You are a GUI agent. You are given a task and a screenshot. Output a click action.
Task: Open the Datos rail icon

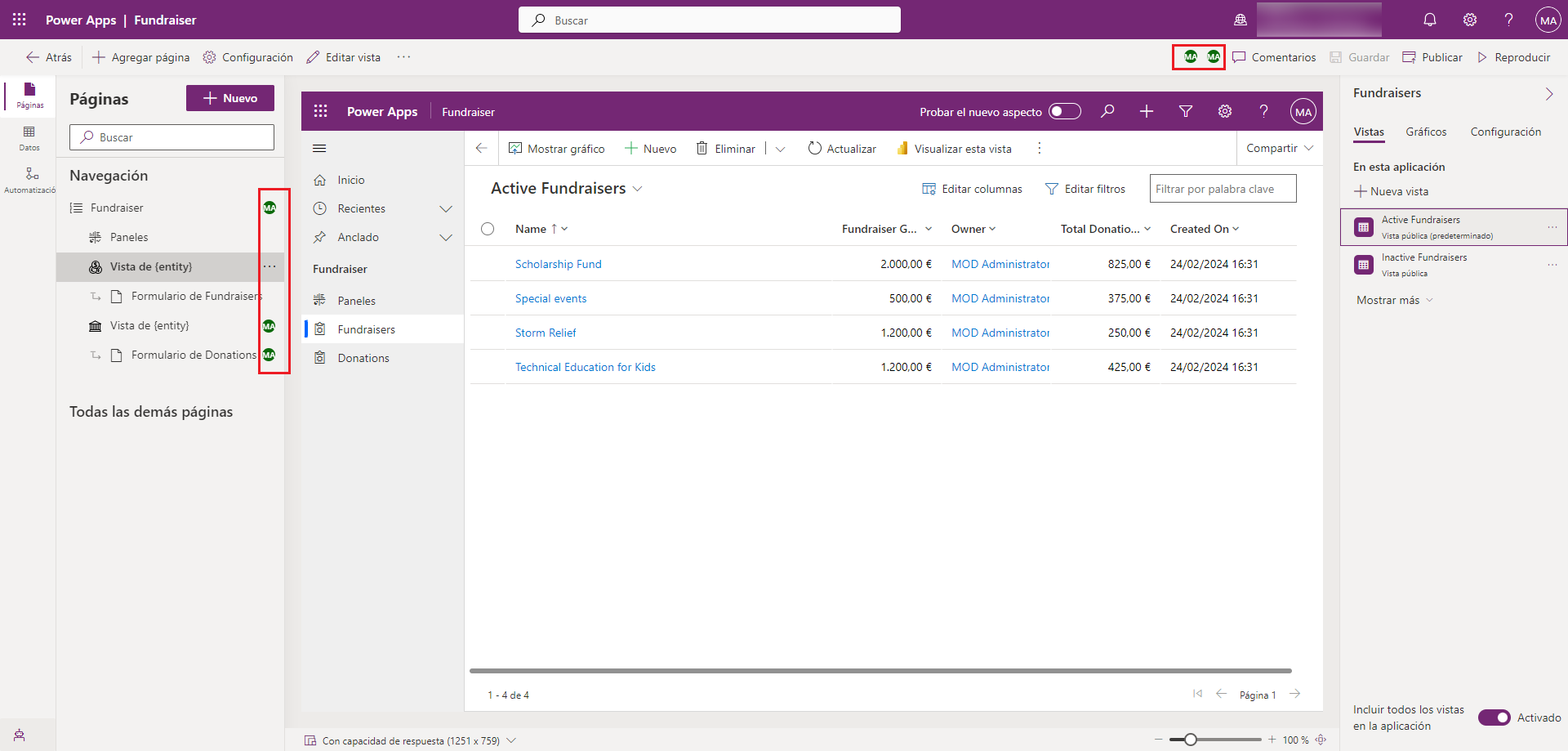pos(29,138)
